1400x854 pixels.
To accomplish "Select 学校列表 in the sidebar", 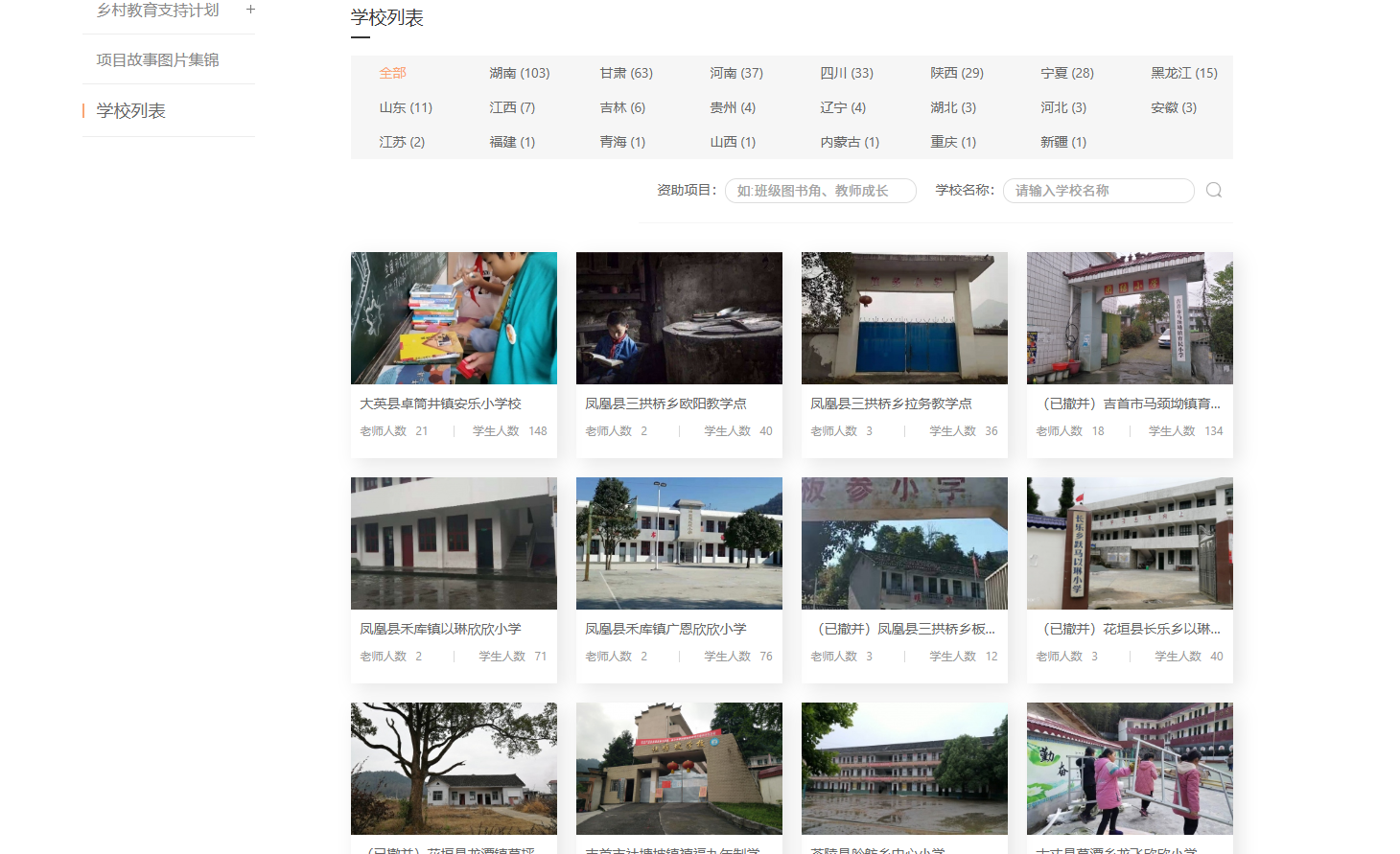I will click(x=131, y=111).
